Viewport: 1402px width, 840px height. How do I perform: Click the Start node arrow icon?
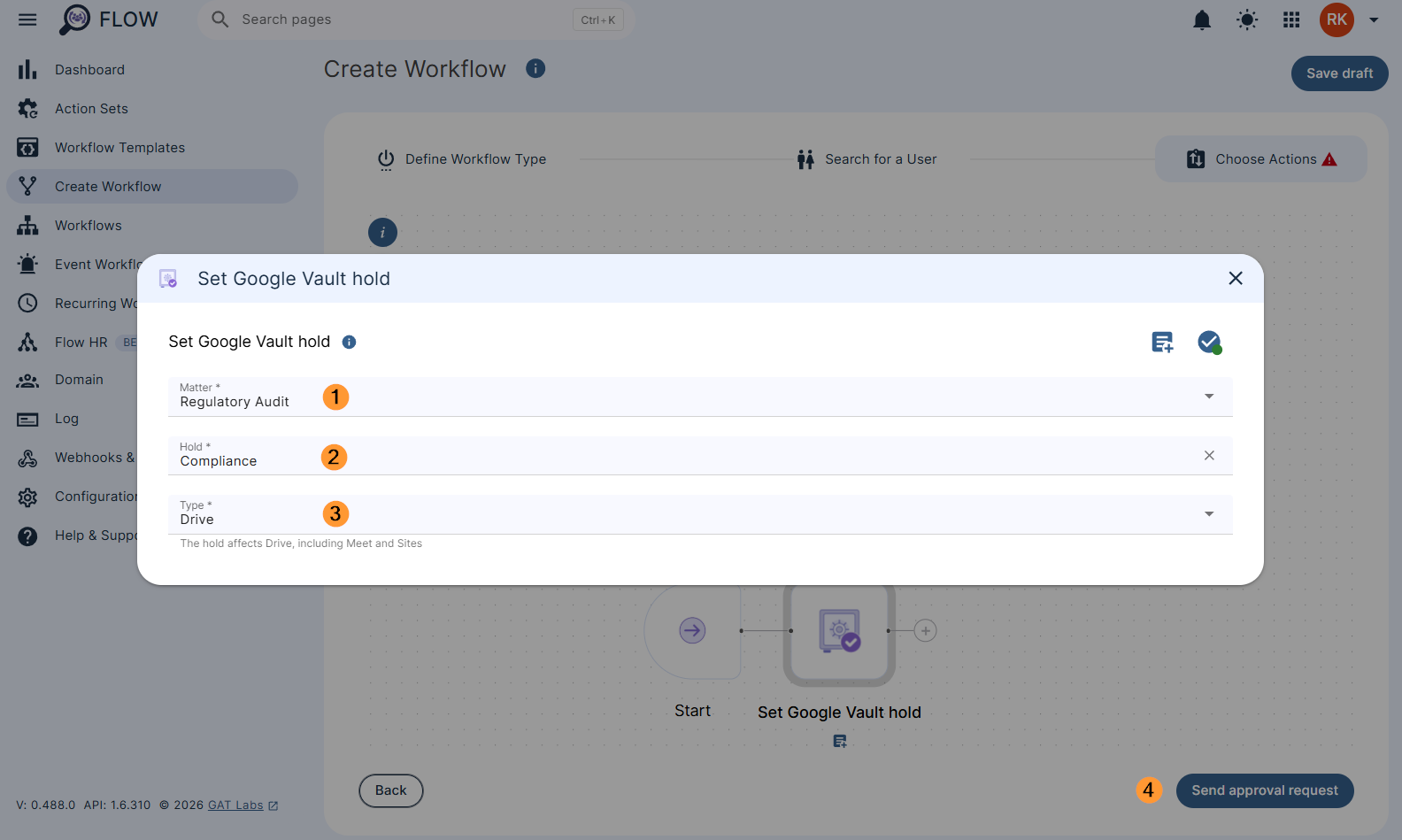(692, 630)
